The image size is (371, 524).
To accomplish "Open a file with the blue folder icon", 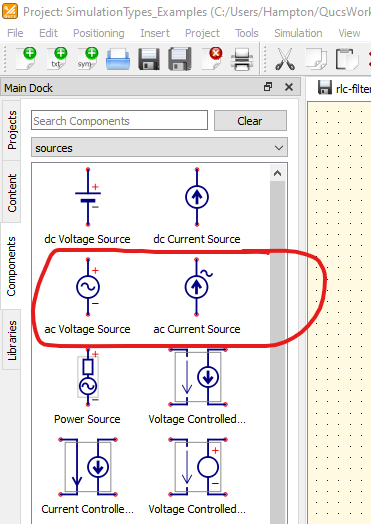I will click(x=118, y=59).
